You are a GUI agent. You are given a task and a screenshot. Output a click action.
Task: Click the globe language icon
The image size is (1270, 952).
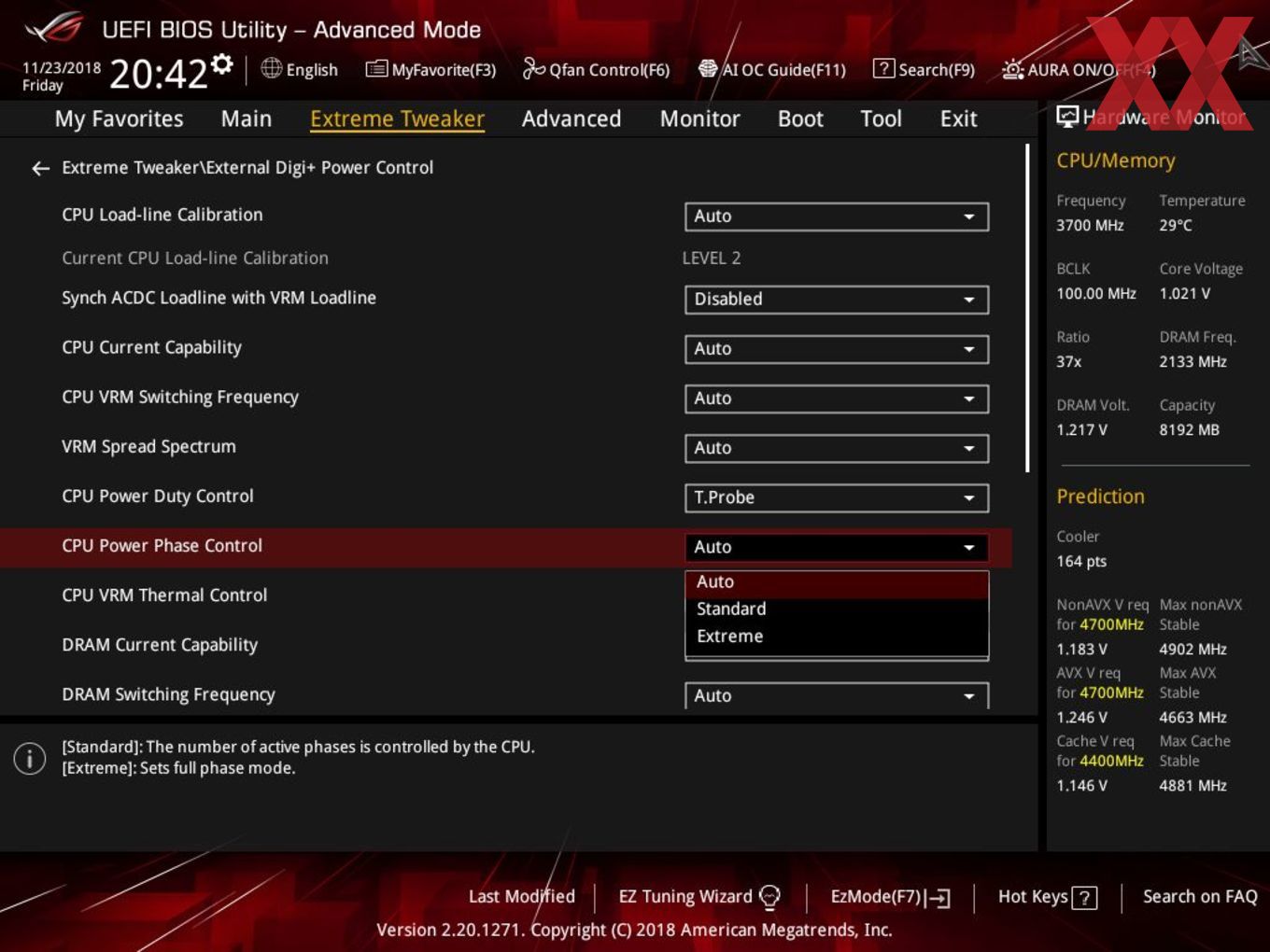click(x=271, y=68)
